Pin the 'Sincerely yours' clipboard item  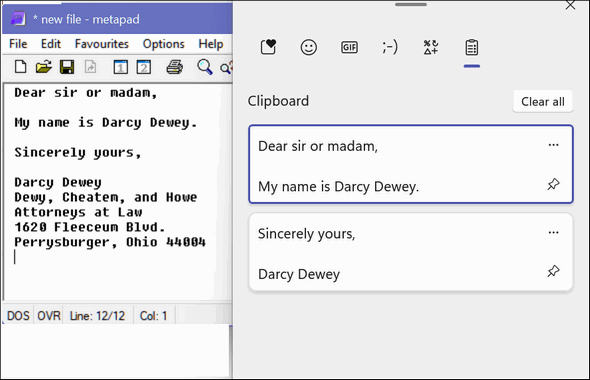553,271
